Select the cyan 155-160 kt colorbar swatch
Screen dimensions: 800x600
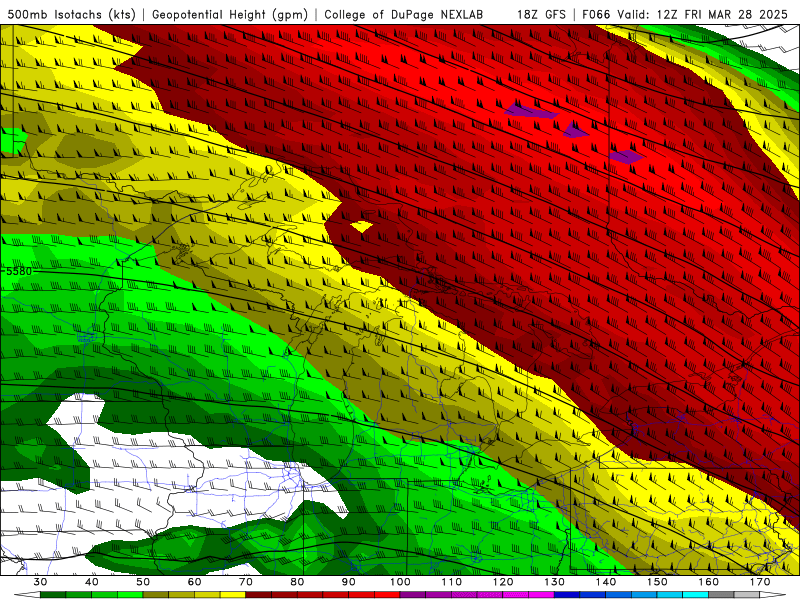point(696,595)
